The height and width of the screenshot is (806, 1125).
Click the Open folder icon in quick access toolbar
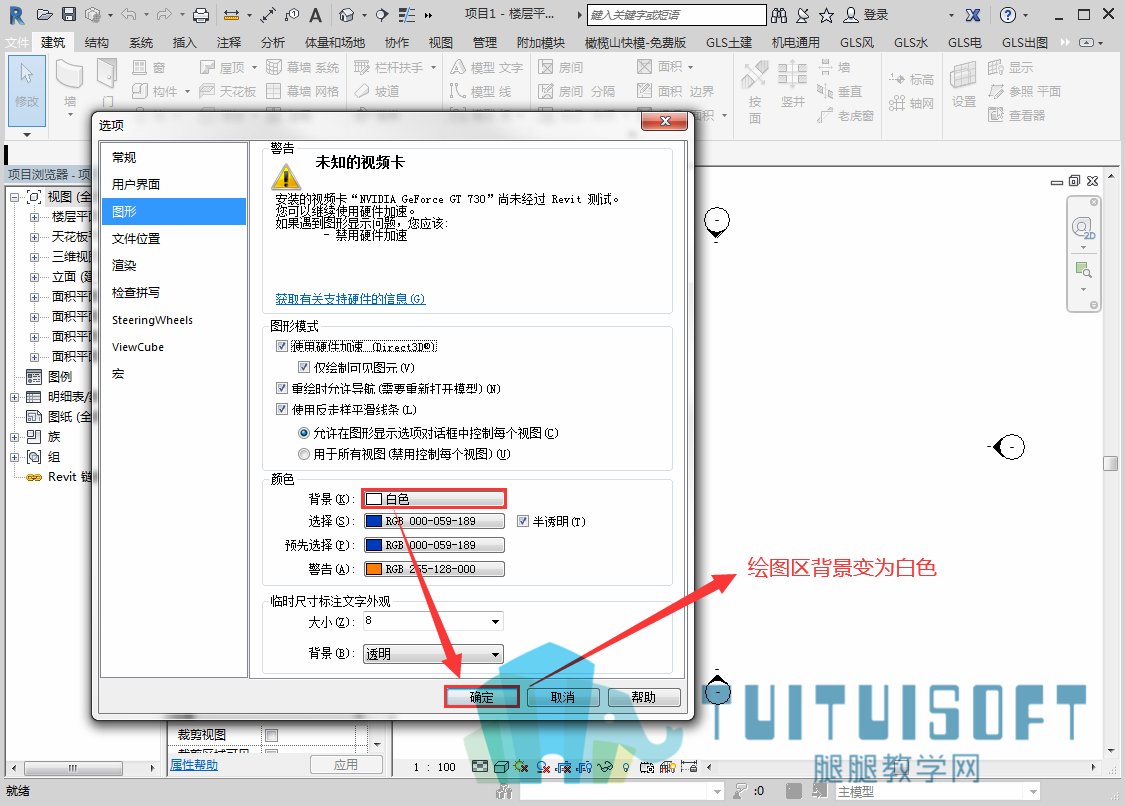(x=44, y=14)
